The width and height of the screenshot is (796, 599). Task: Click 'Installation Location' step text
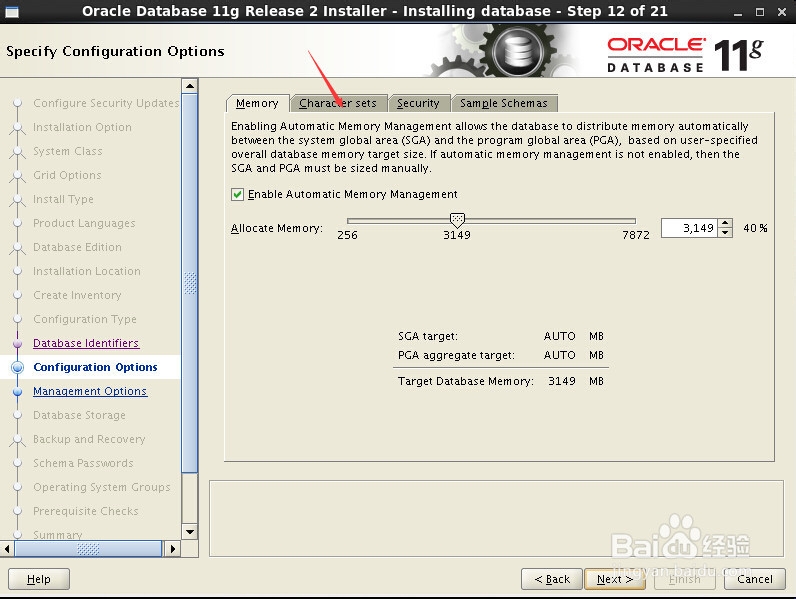(x=87, y=271)
